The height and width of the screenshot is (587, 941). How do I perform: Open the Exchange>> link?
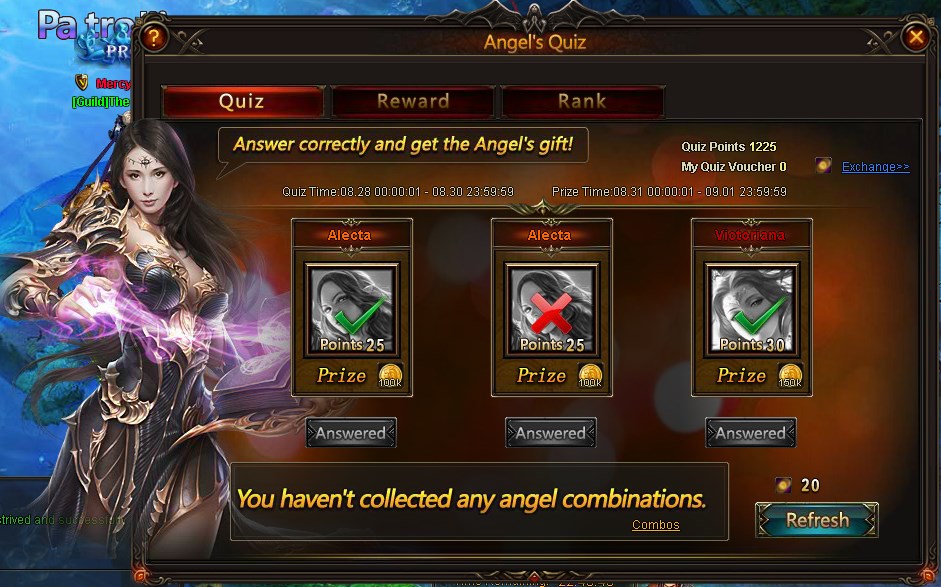point(876,166)
